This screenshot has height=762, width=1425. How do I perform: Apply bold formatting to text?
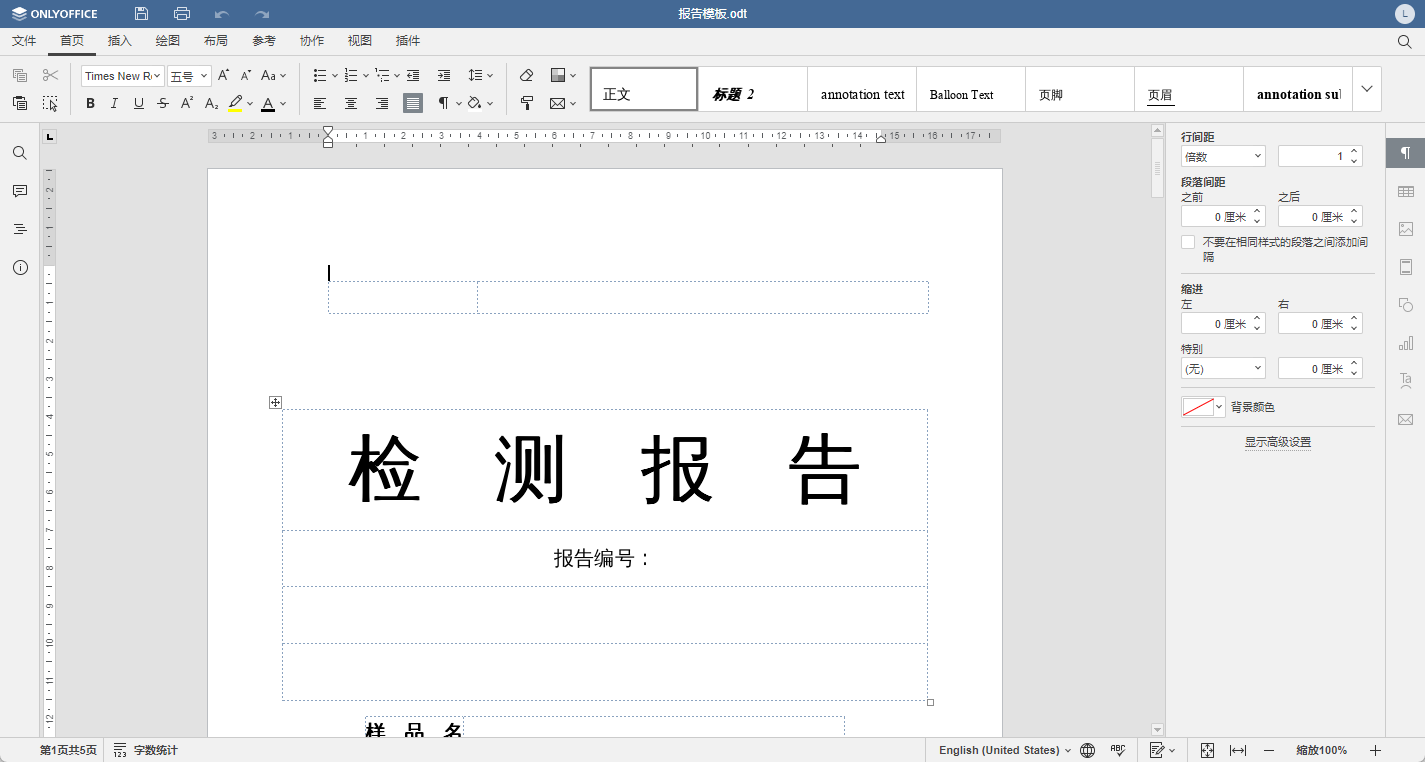[x=90, y=103]
